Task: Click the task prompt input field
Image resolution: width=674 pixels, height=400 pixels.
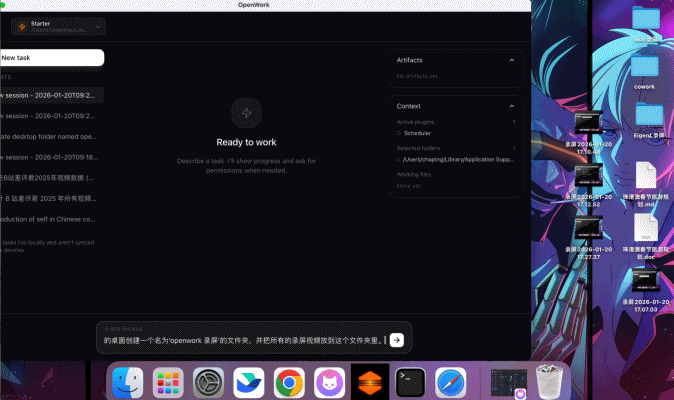Action: 240,340
